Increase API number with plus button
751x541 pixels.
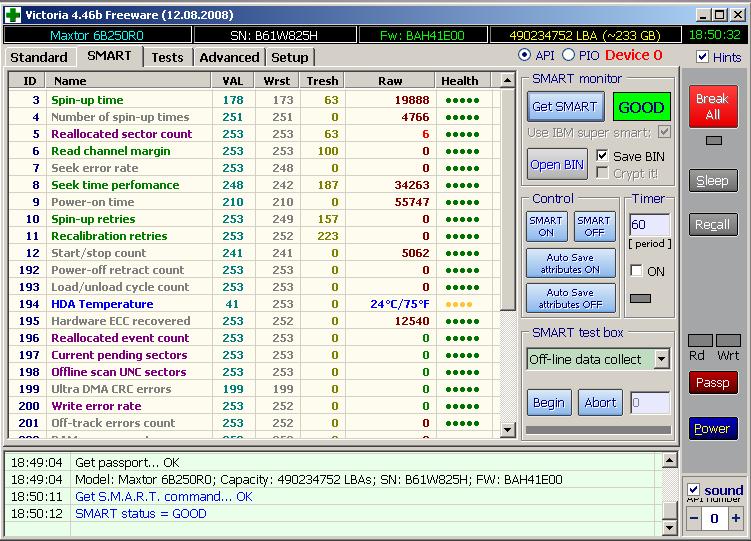[x=736, y=518]
